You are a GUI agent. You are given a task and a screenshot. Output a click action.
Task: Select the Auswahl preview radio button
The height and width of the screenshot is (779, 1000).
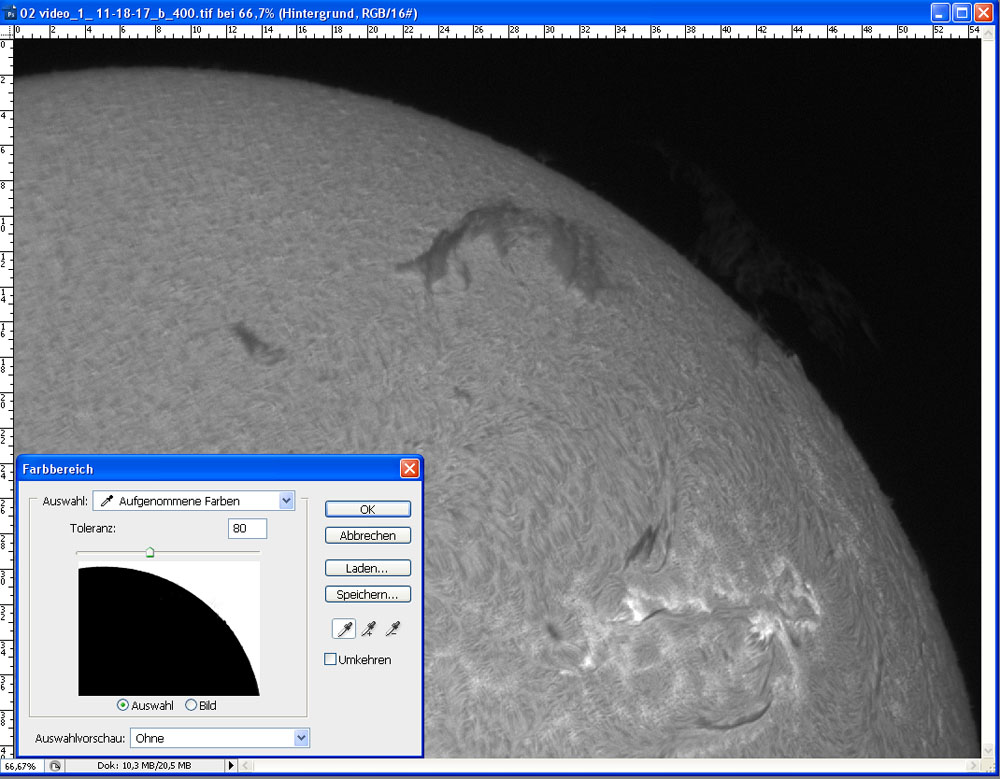point(123,705)
